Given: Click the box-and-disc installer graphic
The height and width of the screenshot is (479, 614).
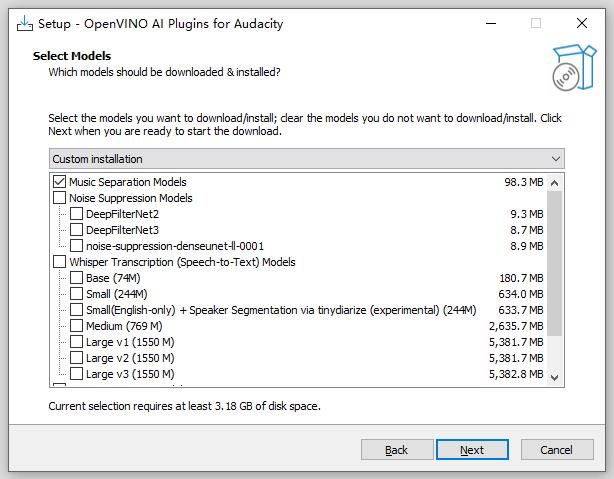Looking at the screenshot, I should pyautogui.click(x=574, y=68).
